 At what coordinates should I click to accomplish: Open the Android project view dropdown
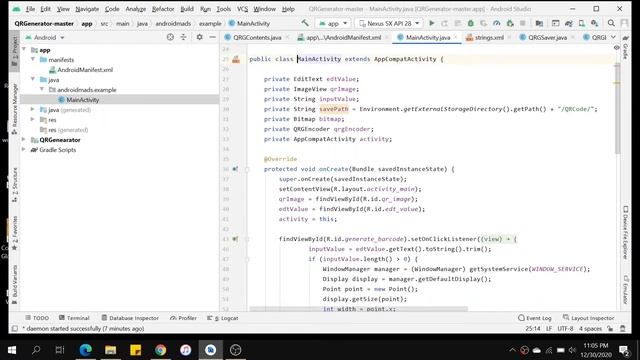45,37
